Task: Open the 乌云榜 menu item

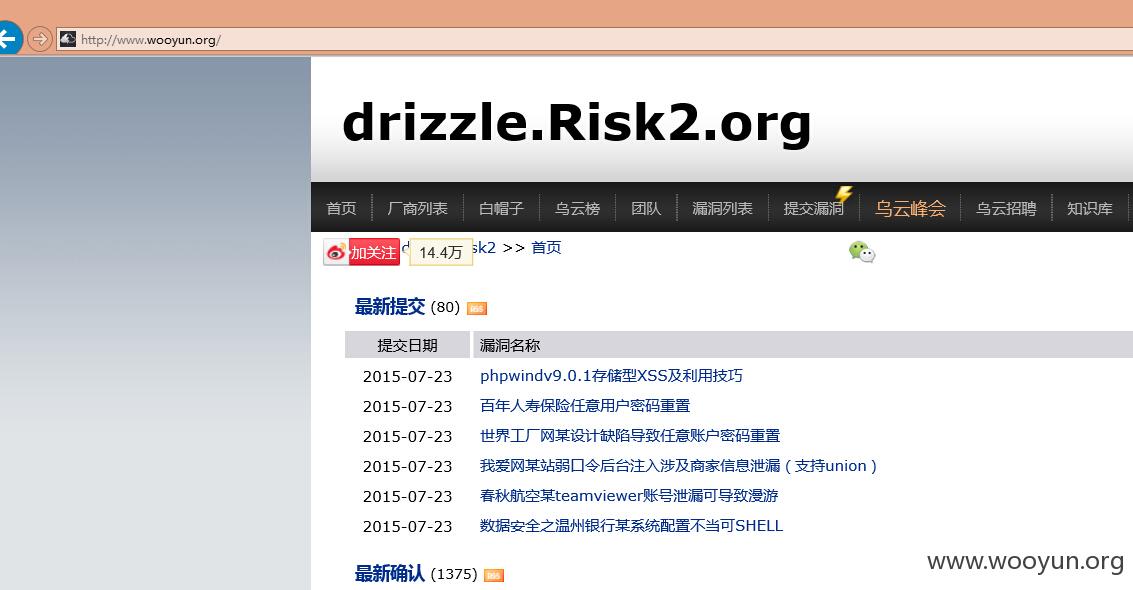Action: [x=577, y=209]
